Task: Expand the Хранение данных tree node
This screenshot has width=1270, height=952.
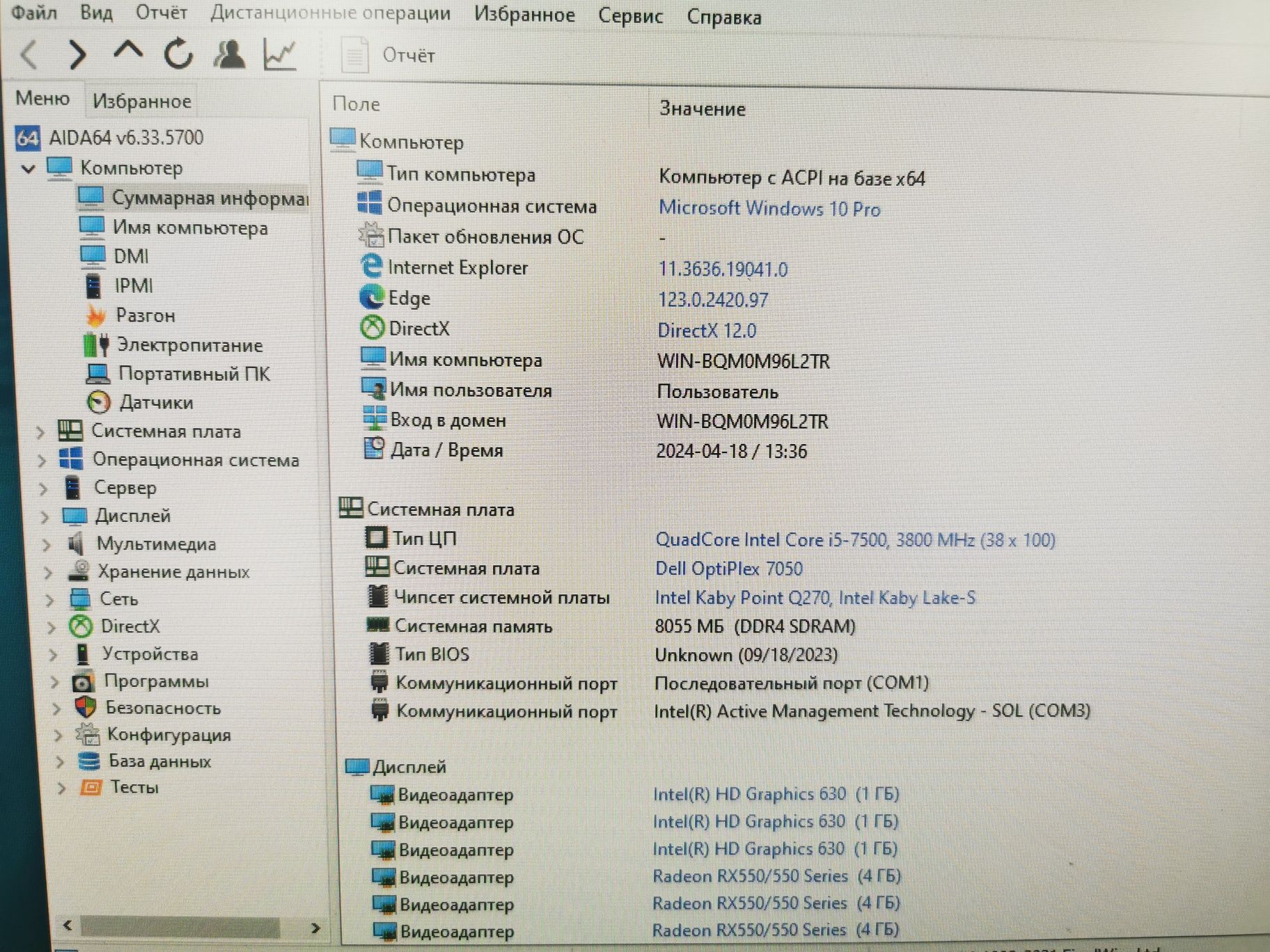Action: (48, 572)
